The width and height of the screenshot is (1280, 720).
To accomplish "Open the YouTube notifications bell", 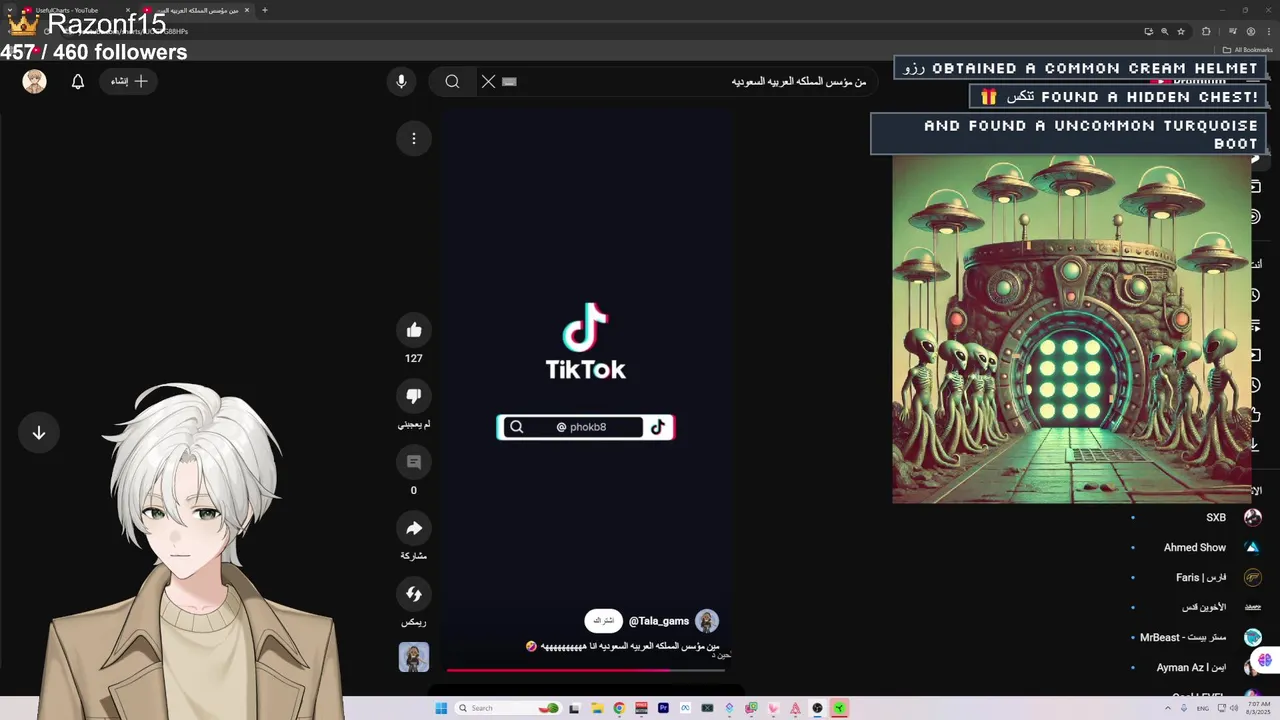I will pyautogui.click(x=78, y=81).
